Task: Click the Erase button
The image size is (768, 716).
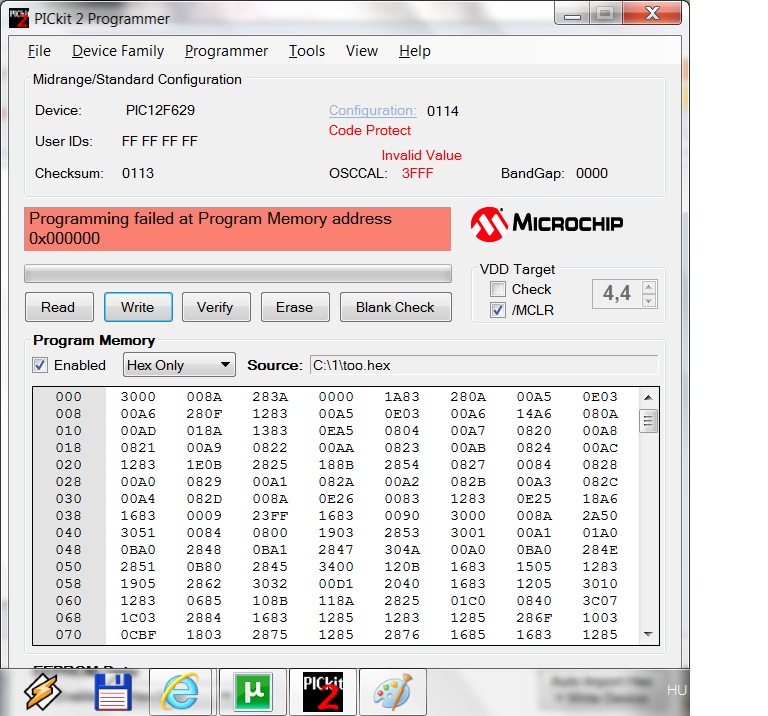Action: [295, 307]
